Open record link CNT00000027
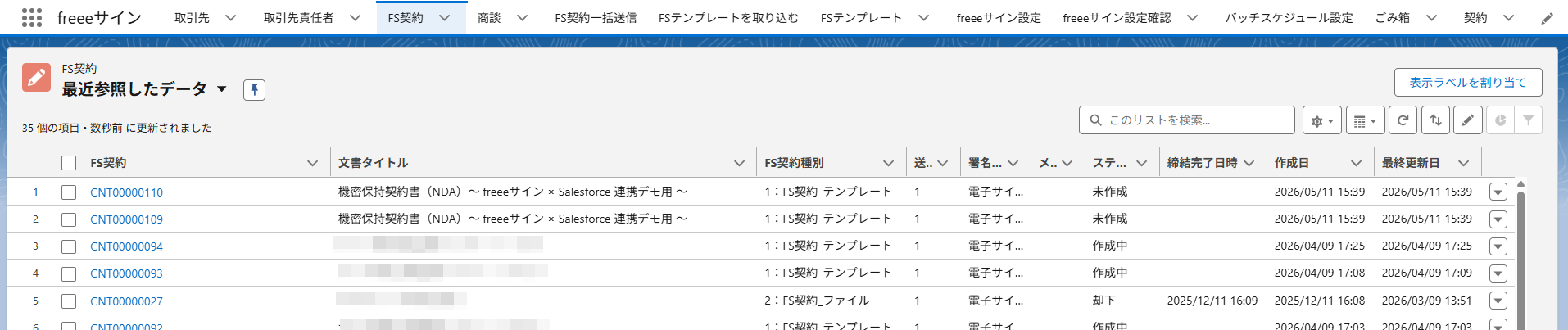The height and width of the screenshot is (330, 1568). pos(126,301)
